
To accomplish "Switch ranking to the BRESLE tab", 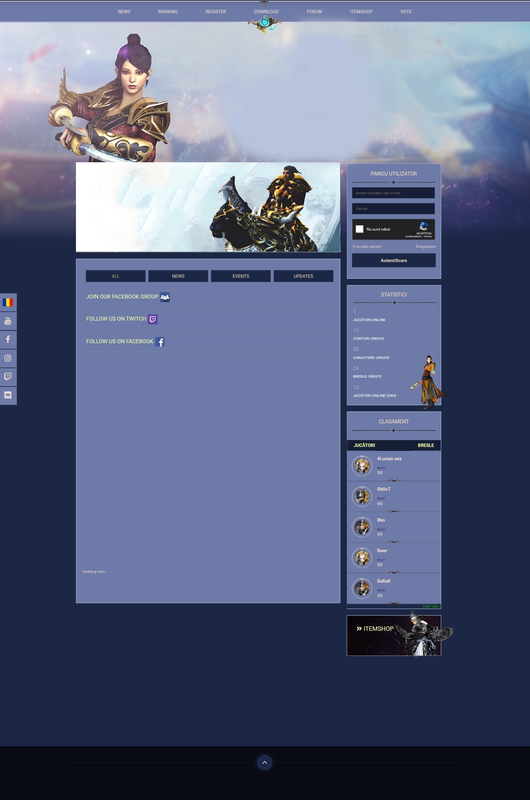I will [426, 445].
